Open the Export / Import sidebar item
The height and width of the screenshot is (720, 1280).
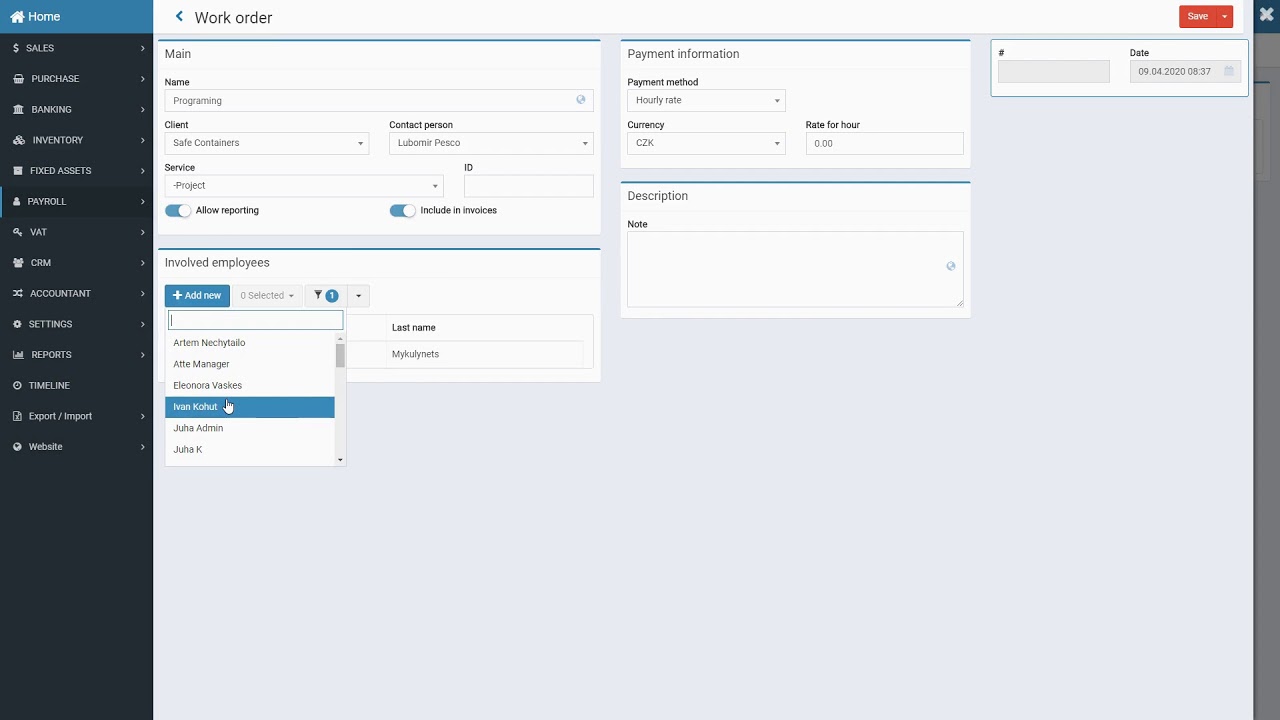(x=77, y=416)
